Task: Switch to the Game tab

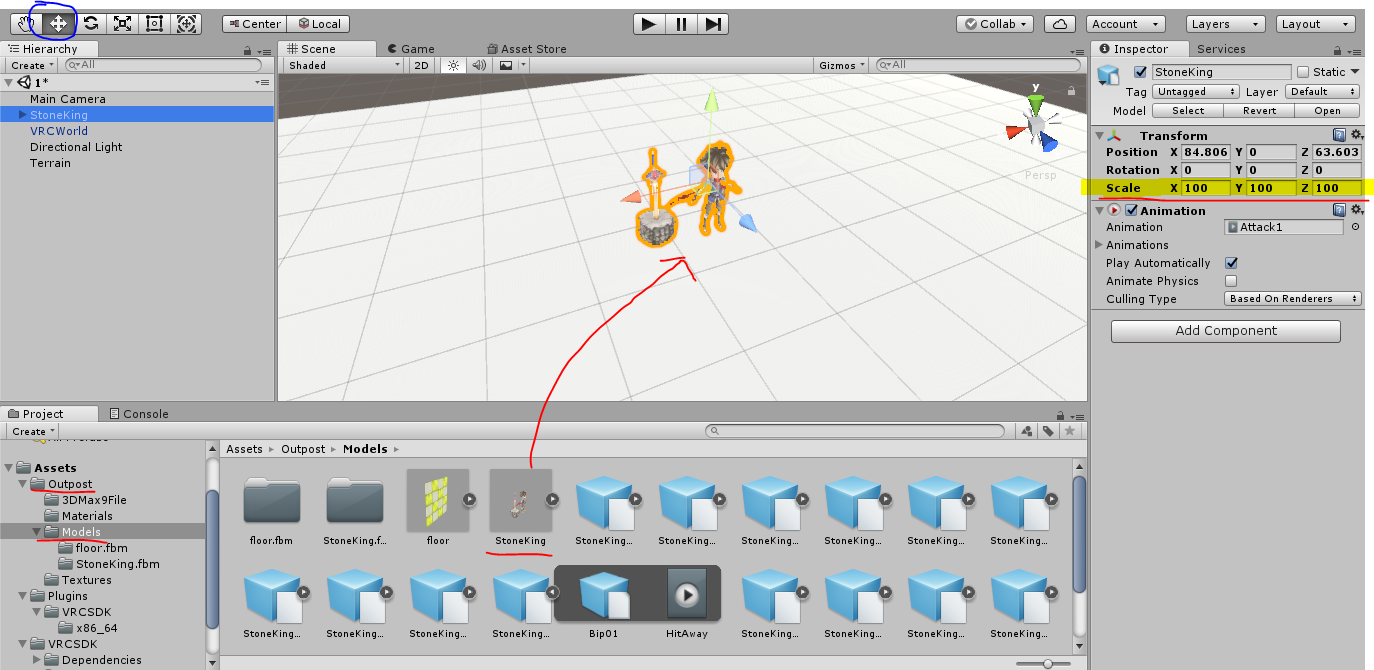Action: tap(410, 47)
